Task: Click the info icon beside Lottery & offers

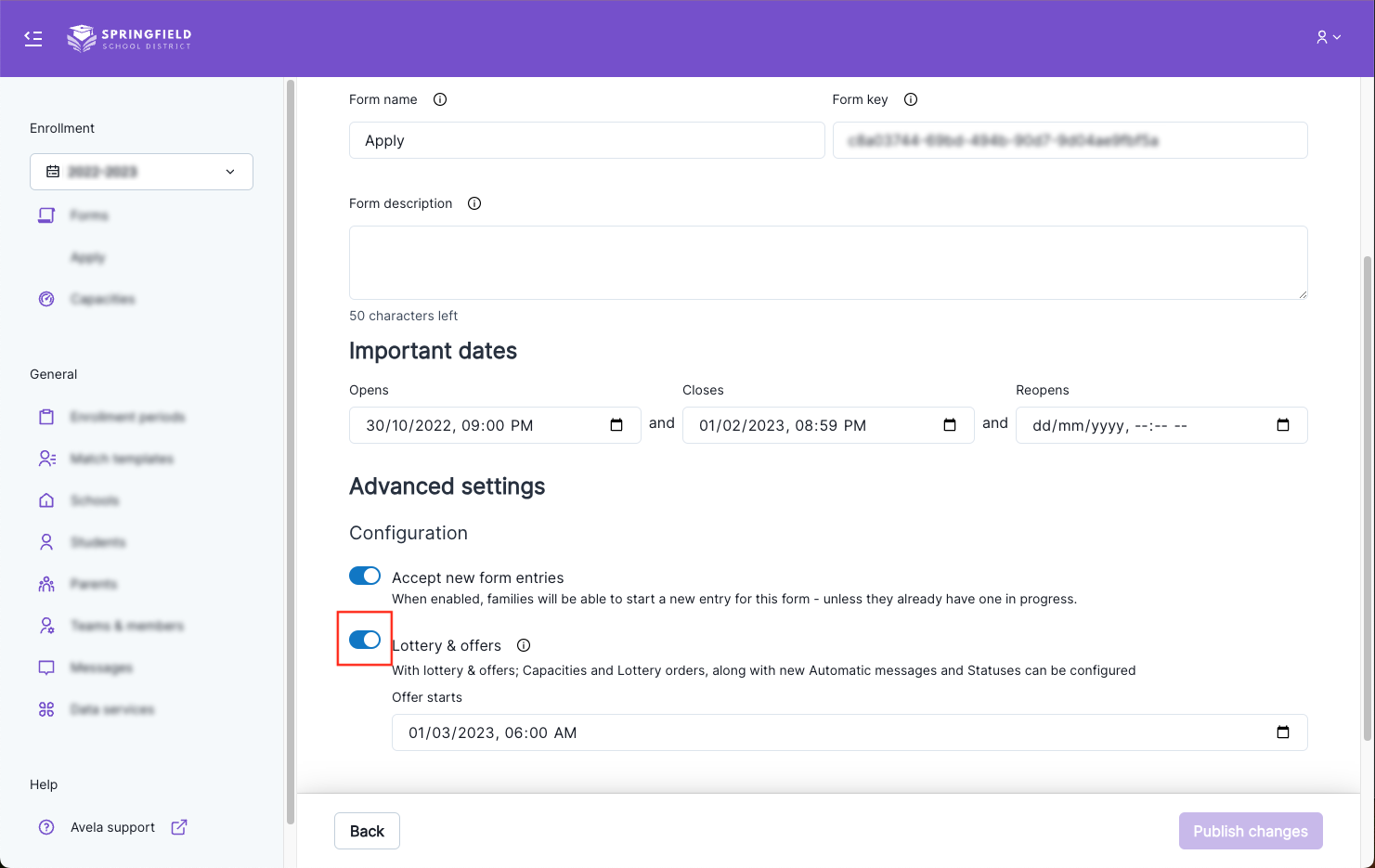Action: (x=524, y=645)
